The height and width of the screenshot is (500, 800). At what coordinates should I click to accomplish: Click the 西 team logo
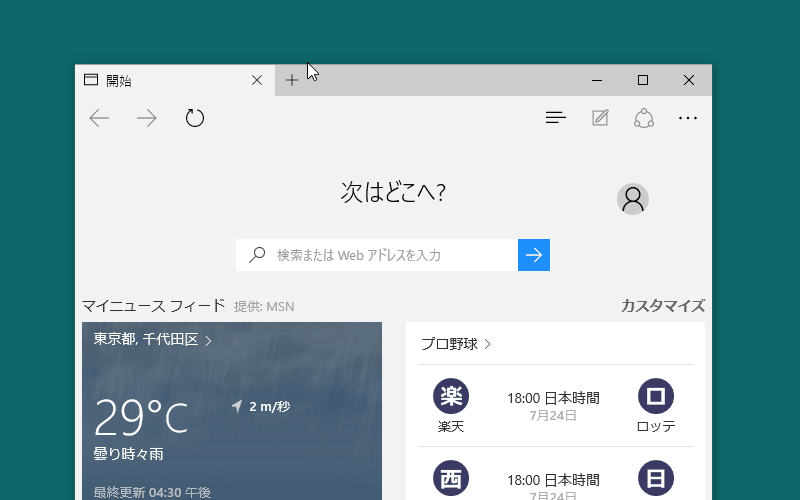click(x=451, y=479)
